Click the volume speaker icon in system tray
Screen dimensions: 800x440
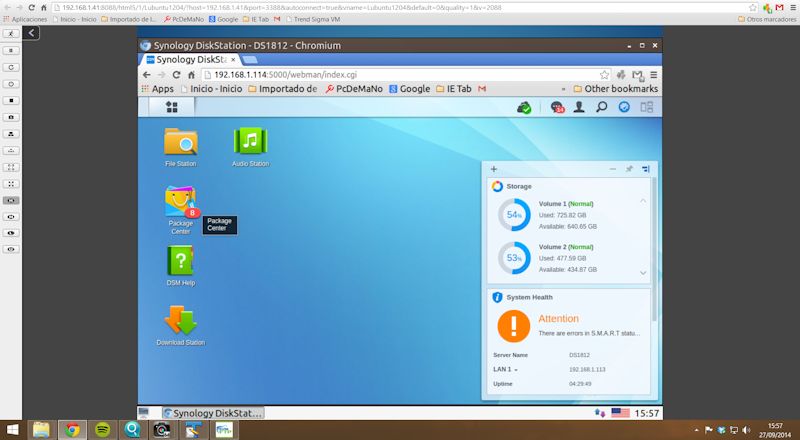tap(746, 430)
